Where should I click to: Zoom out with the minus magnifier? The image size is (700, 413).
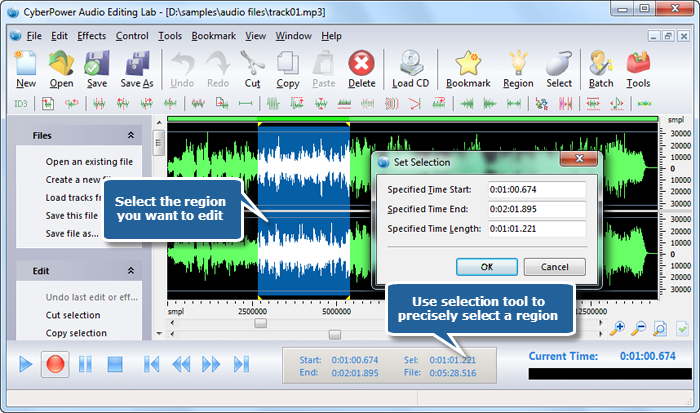coord(639,329)
